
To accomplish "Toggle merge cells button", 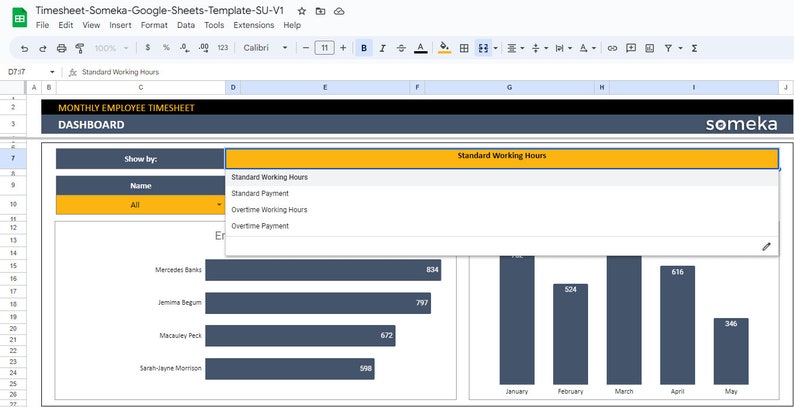I will click(x=483, y=48).
